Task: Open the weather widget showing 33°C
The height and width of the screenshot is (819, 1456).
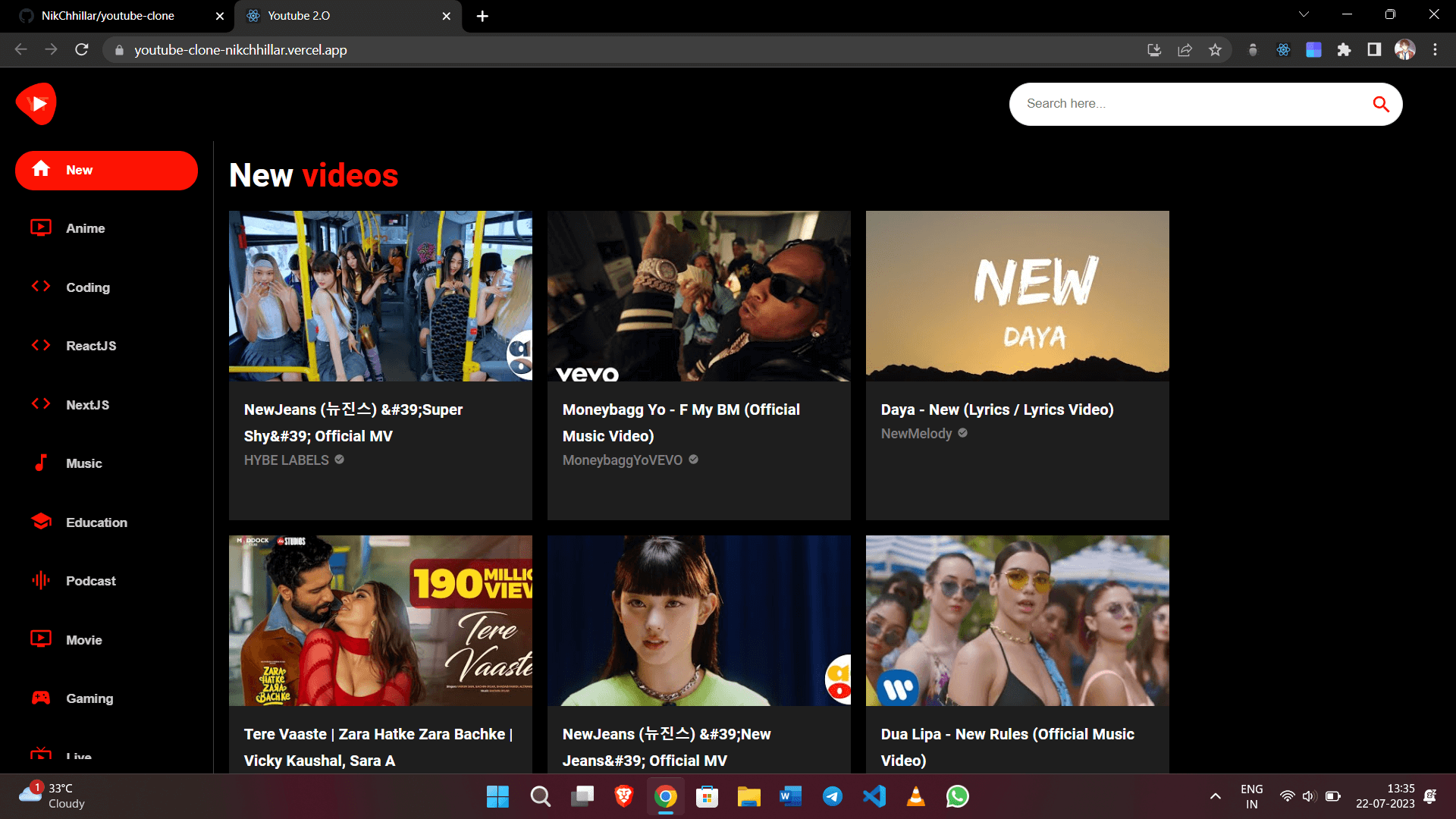Action: tap(53, 796)
